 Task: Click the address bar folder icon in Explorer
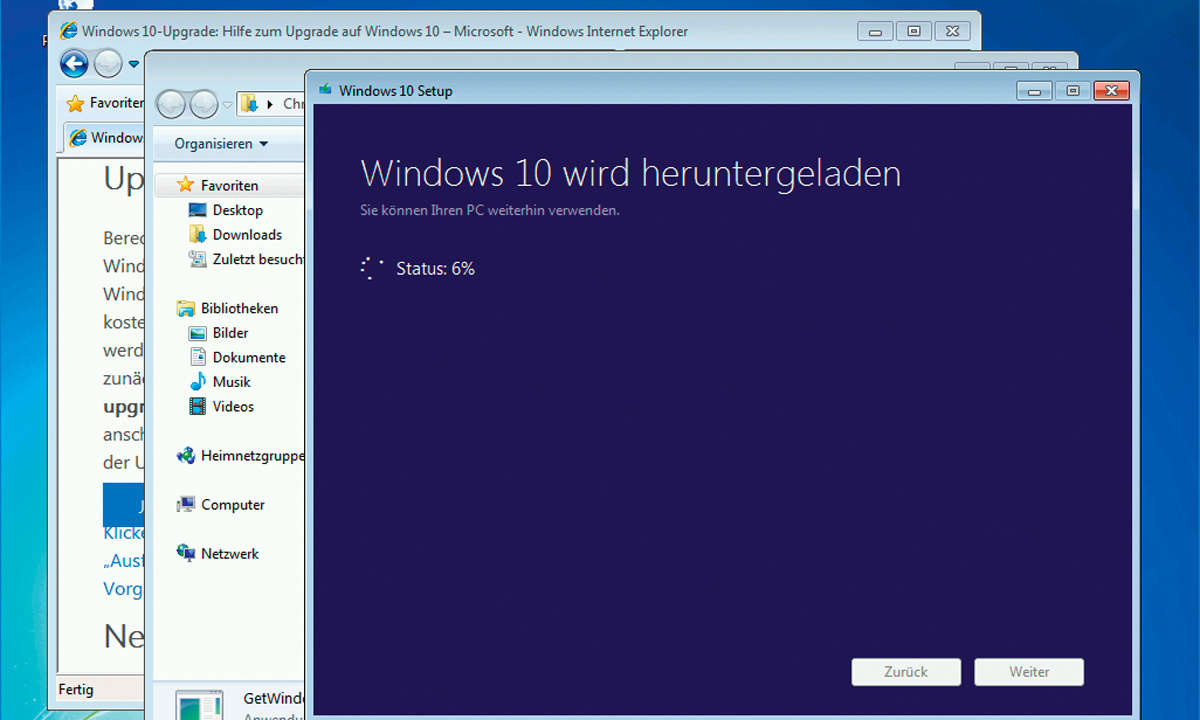250,103
